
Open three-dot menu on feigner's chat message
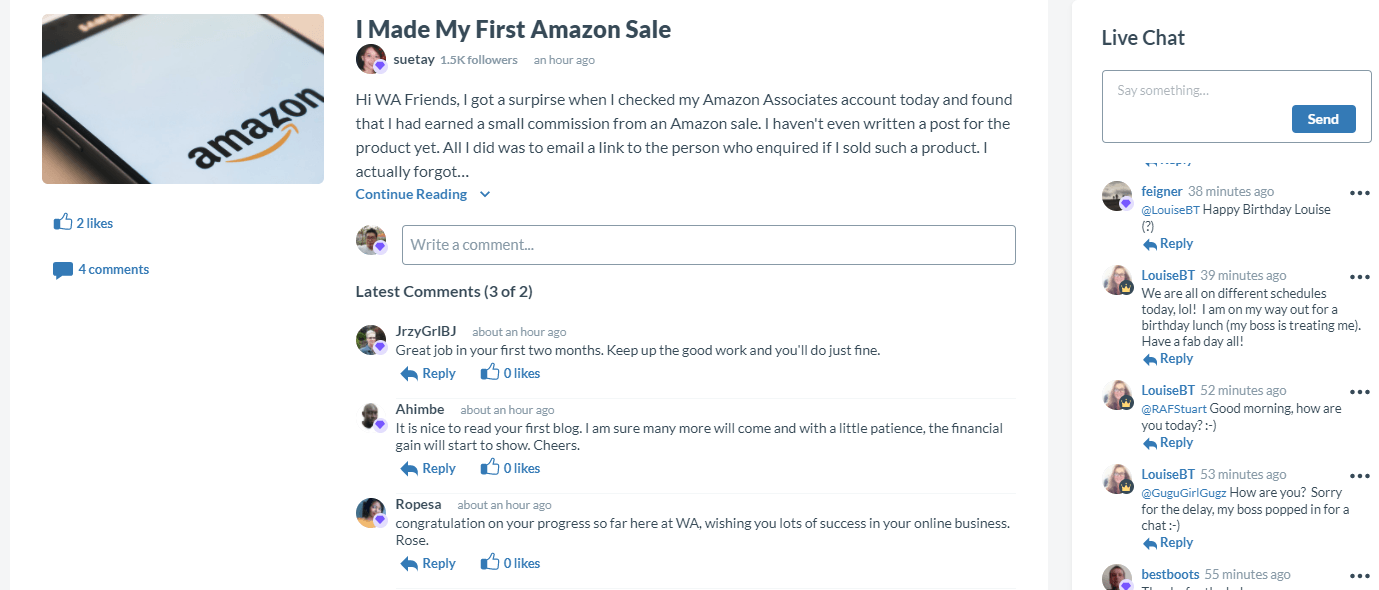[1359, 193]
